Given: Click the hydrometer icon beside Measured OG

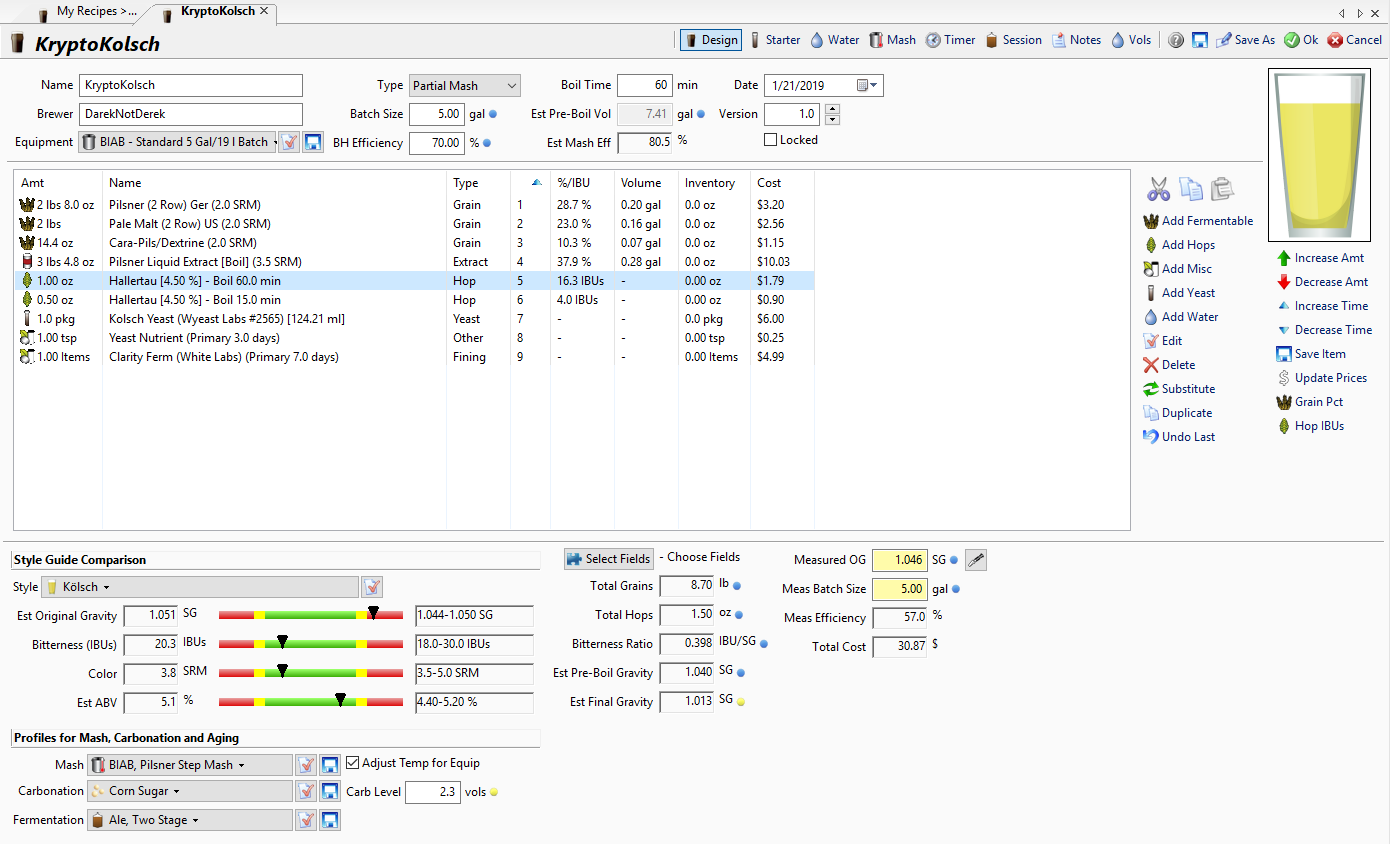Looking at the screenshot, I should pos(976,561).
